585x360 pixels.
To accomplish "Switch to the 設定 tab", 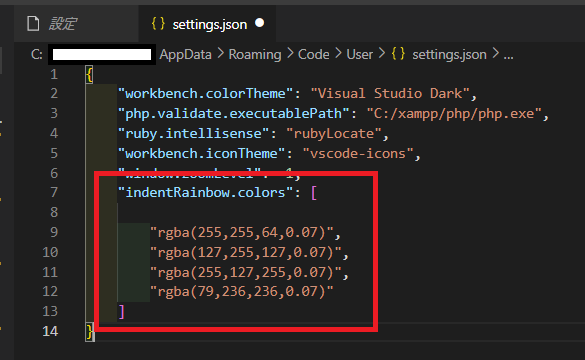I will pyautogui.click(x=76, y=24).
